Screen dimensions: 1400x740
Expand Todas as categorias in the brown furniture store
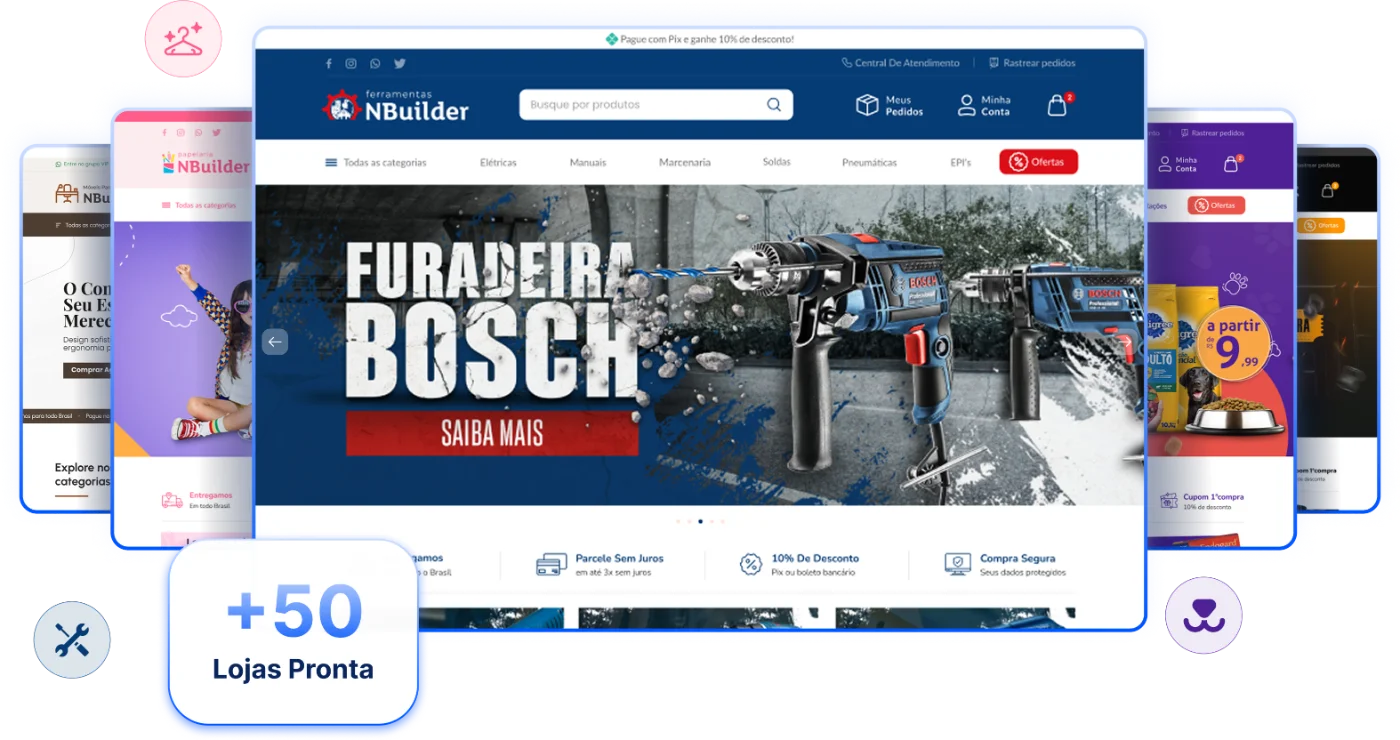click(x=82, y=225)
